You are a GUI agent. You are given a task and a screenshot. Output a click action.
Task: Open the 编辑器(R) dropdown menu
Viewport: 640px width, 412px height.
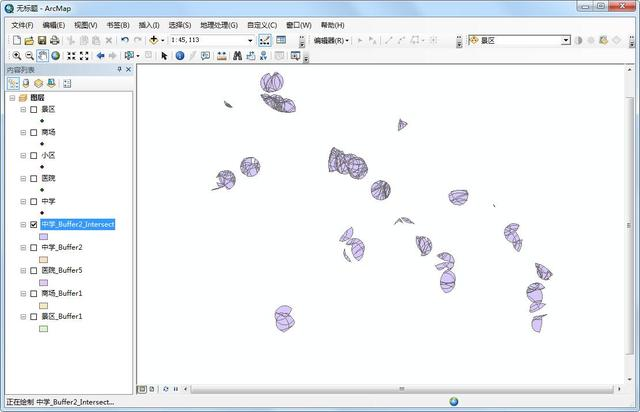click(x=331, y=40)
